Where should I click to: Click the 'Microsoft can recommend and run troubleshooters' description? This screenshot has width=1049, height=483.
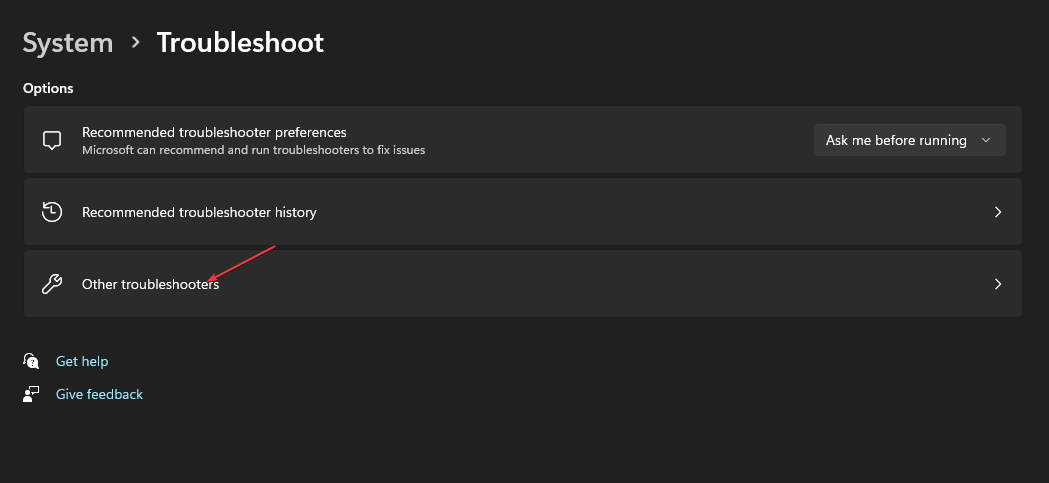(253, 150)
